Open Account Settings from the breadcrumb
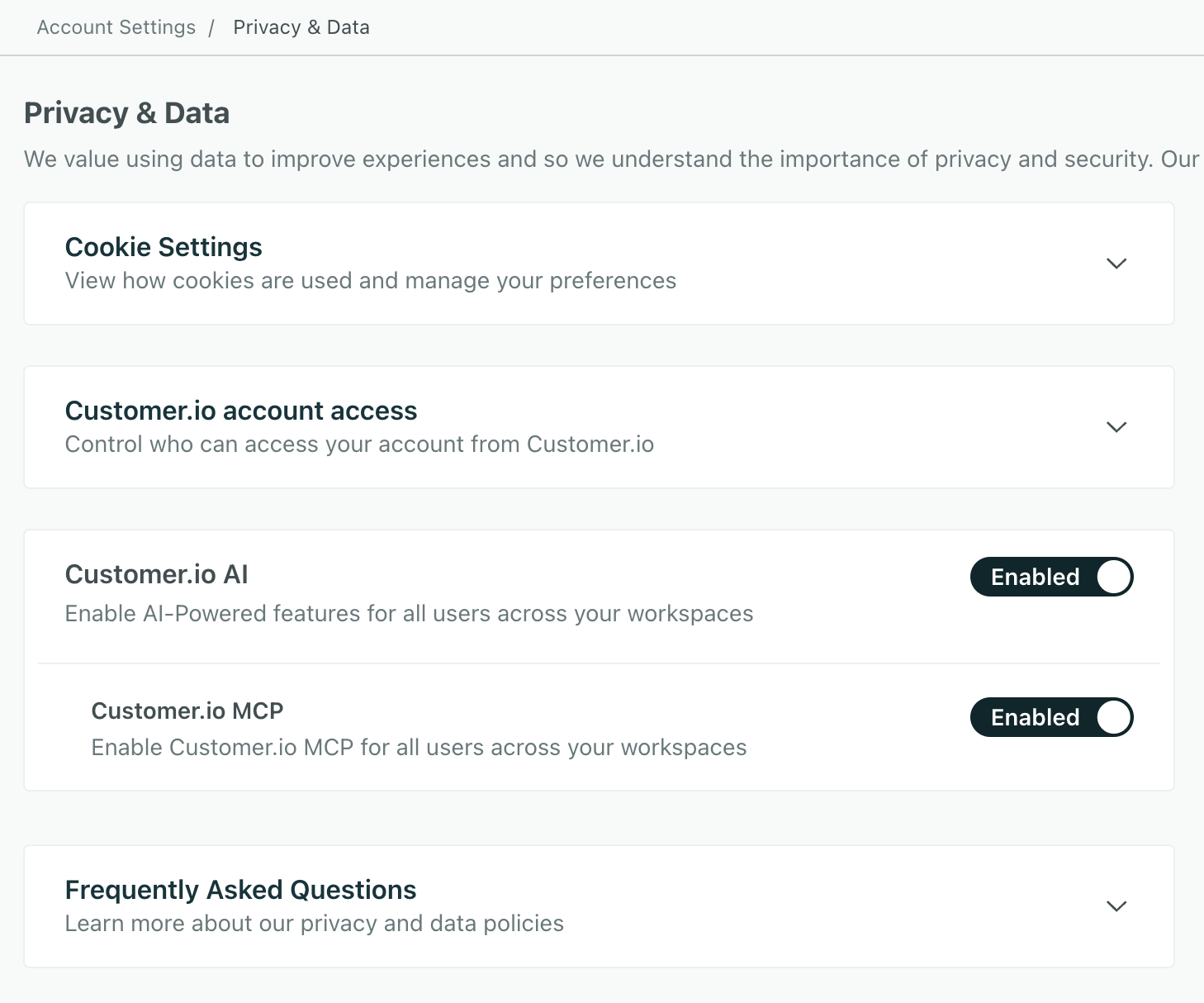The height and width of the screenshot is (1003, 1204). (x=115, y=26)
